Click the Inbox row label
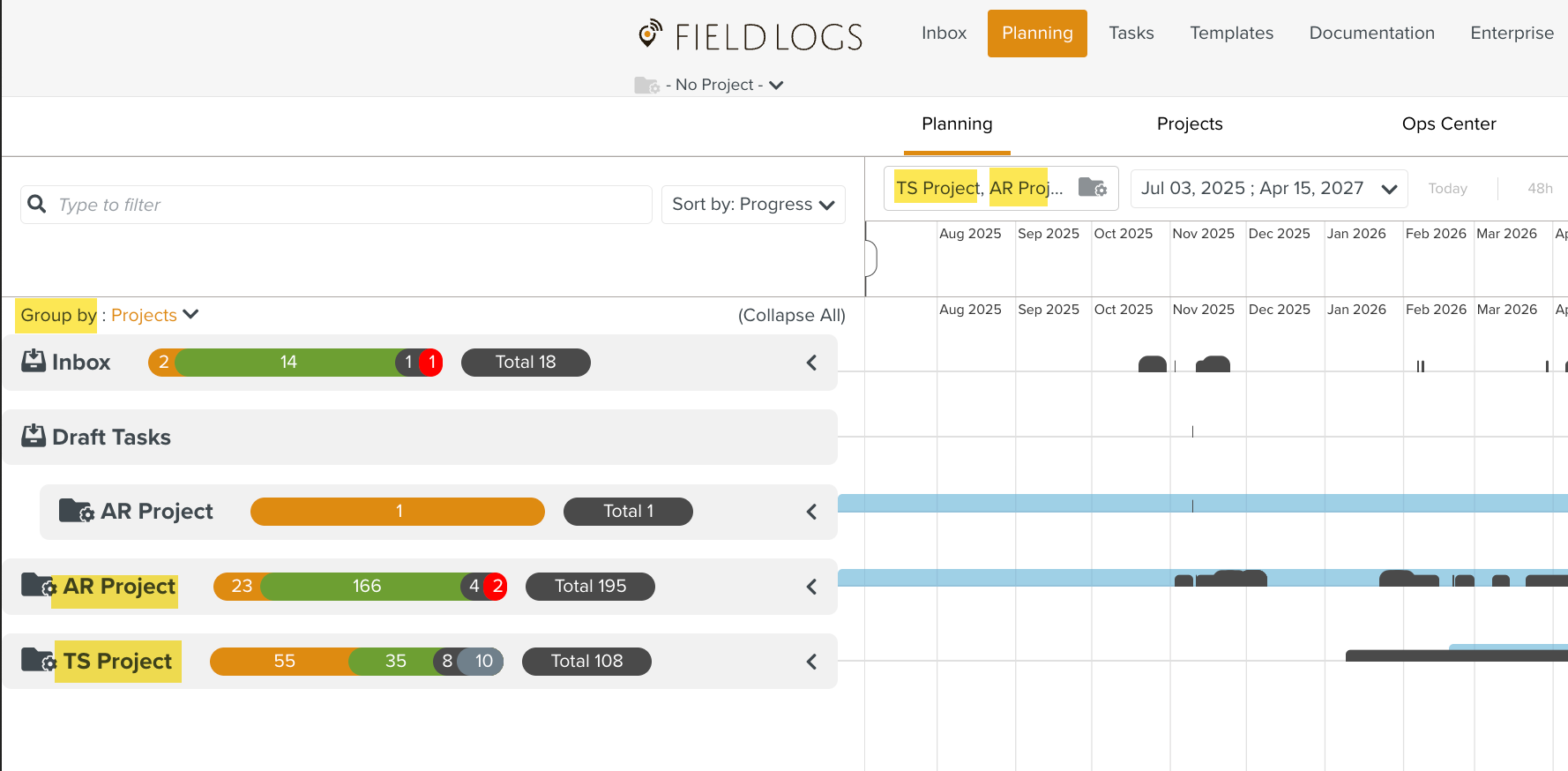This screenshot has height=771, width=1568. [x=81, y=363]
